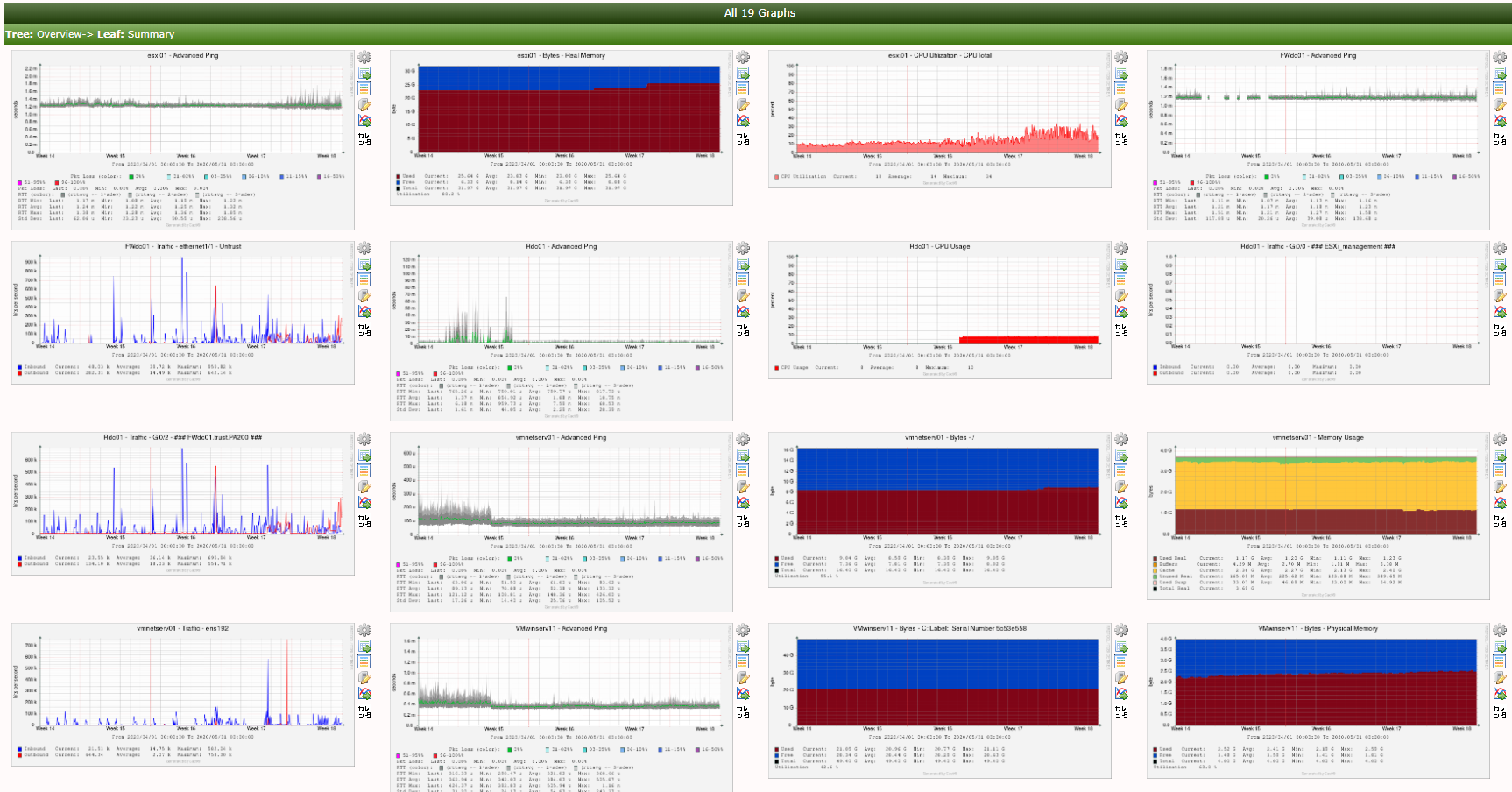Click the All 19 Graphs header bar
This screenshot has width=1512, height=792.
tap(759, 12)
